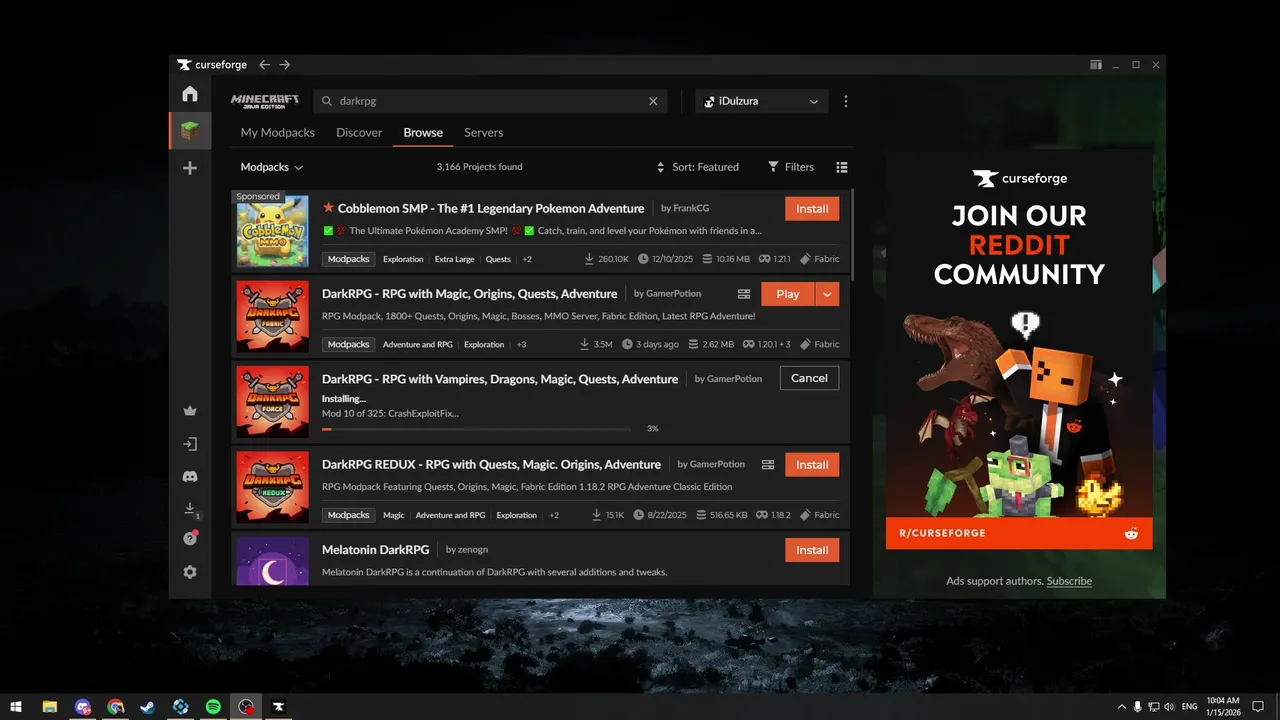
Task: Switch to the My Modpacks tab
Action: (278, 133)
